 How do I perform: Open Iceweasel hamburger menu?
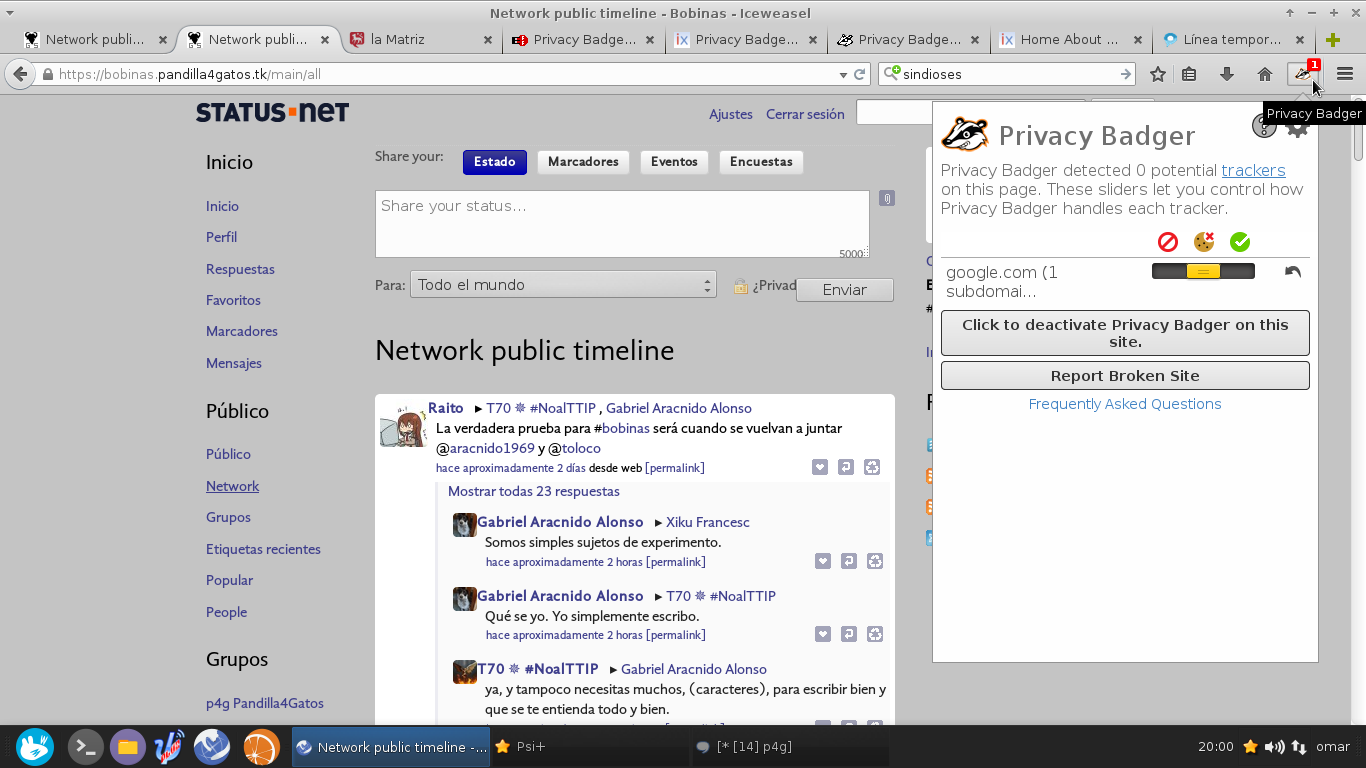pyautogui.click(x=1345, y=74)
